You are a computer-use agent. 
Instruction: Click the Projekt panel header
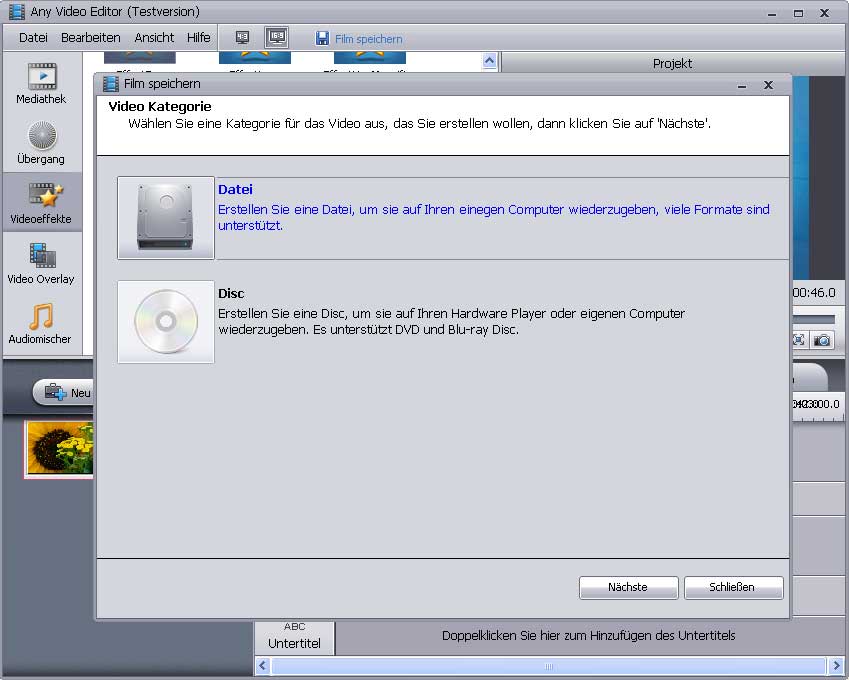673,63
